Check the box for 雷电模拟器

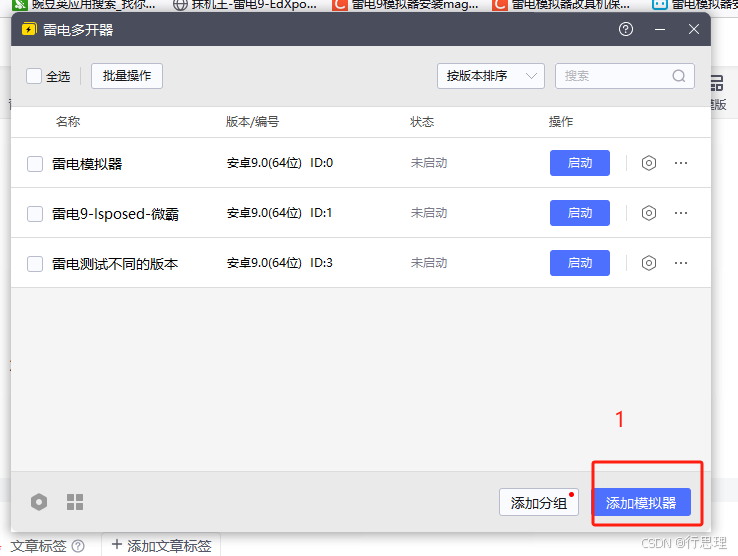[x=35, y=164]
